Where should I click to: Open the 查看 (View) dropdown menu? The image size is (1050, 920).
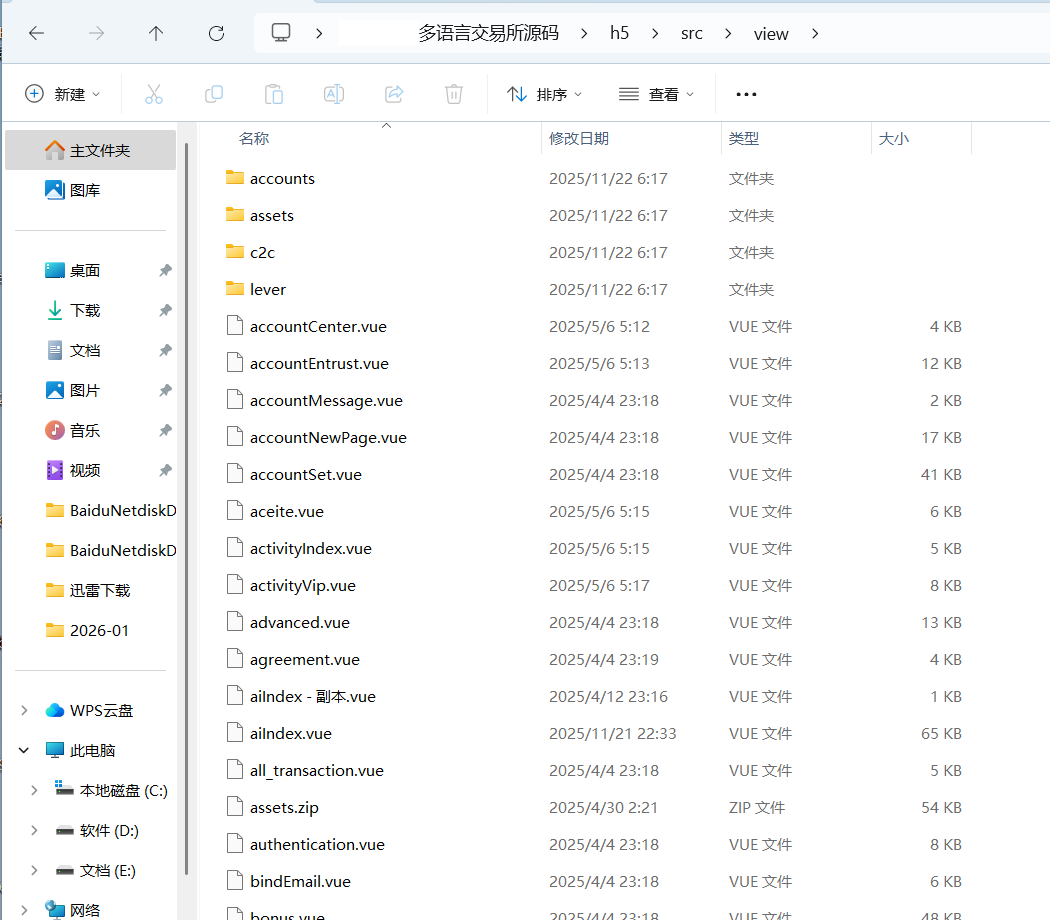coord(657,94)
